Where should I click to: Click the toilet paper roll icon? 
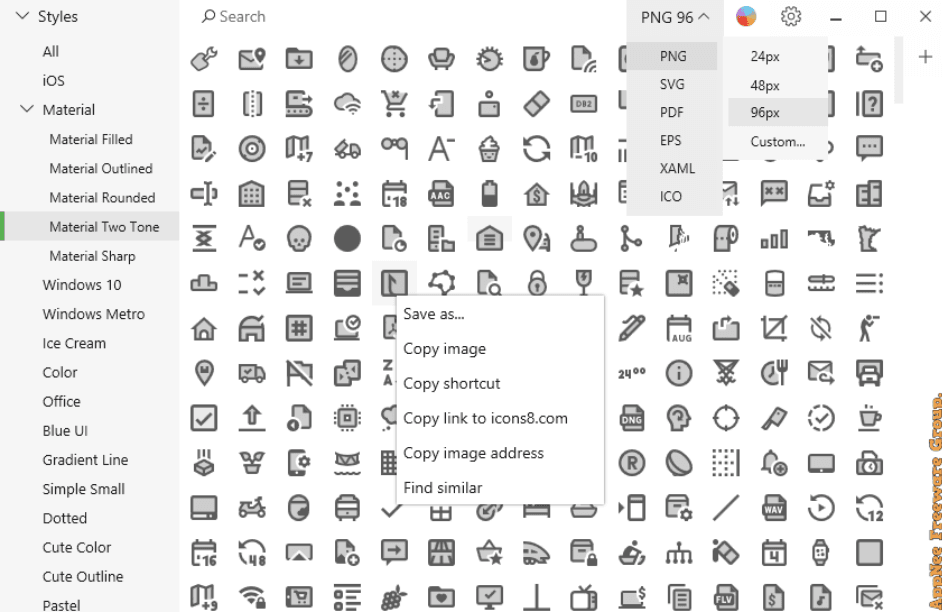725,238
